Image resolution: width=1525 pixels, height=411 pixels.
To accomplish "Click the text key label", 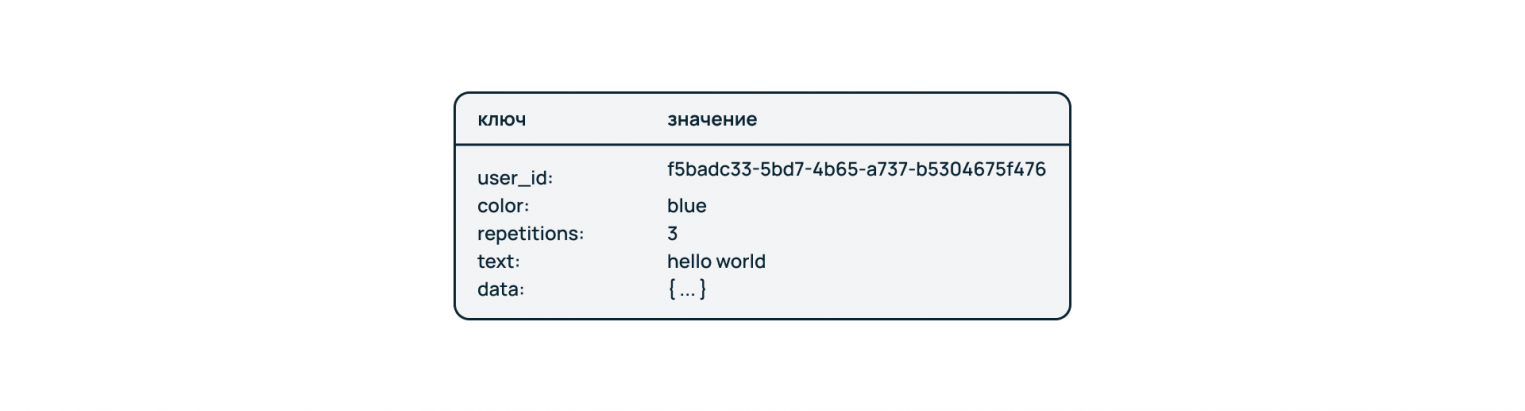I will pos(499,262).
